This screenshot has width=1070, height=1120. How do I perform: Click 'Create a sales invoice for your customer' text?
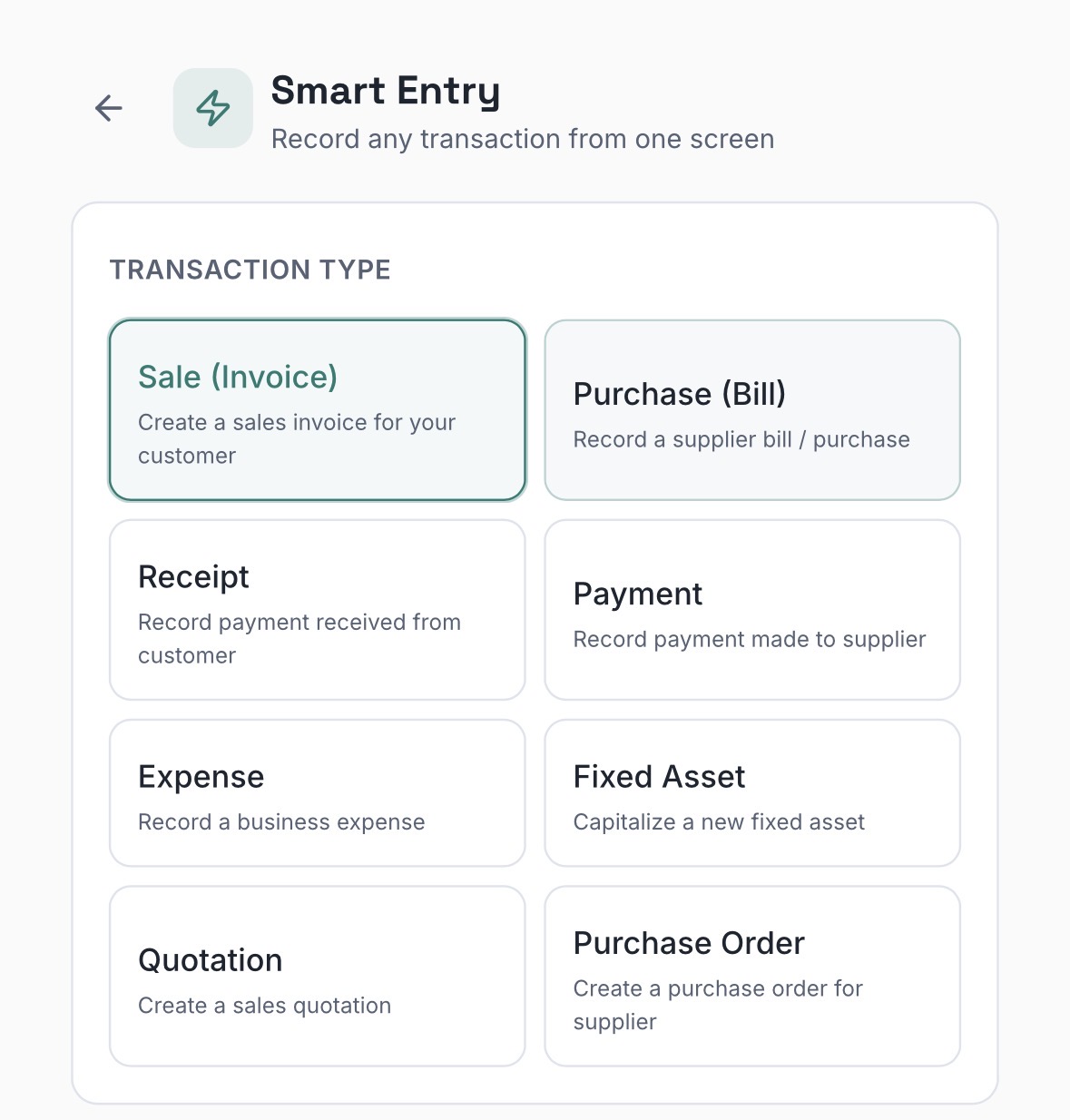pos(297,438)
